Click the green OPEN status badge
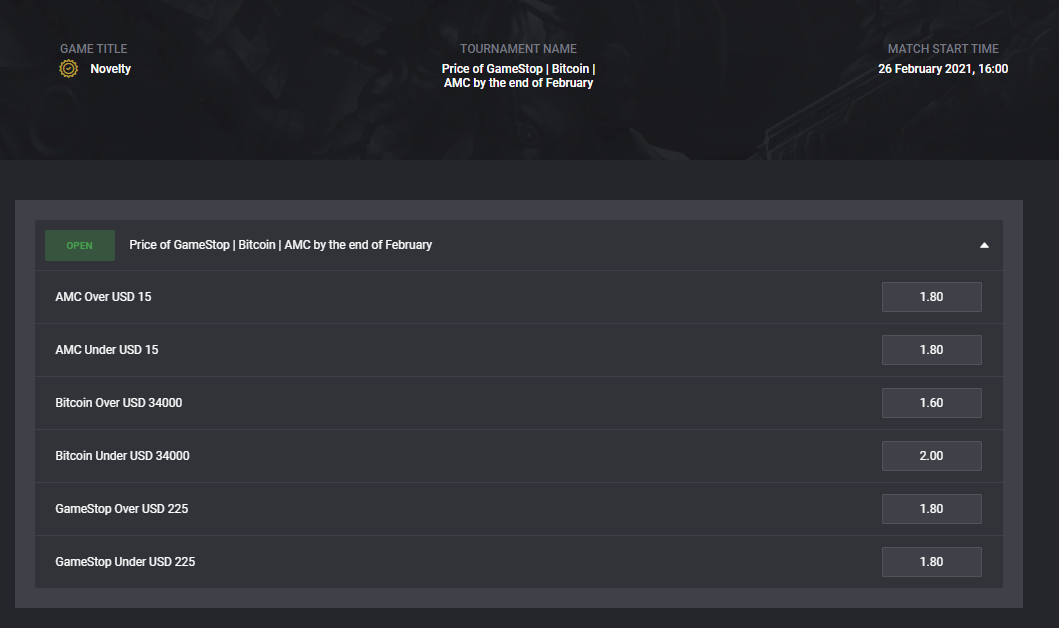 click(80, 246)
